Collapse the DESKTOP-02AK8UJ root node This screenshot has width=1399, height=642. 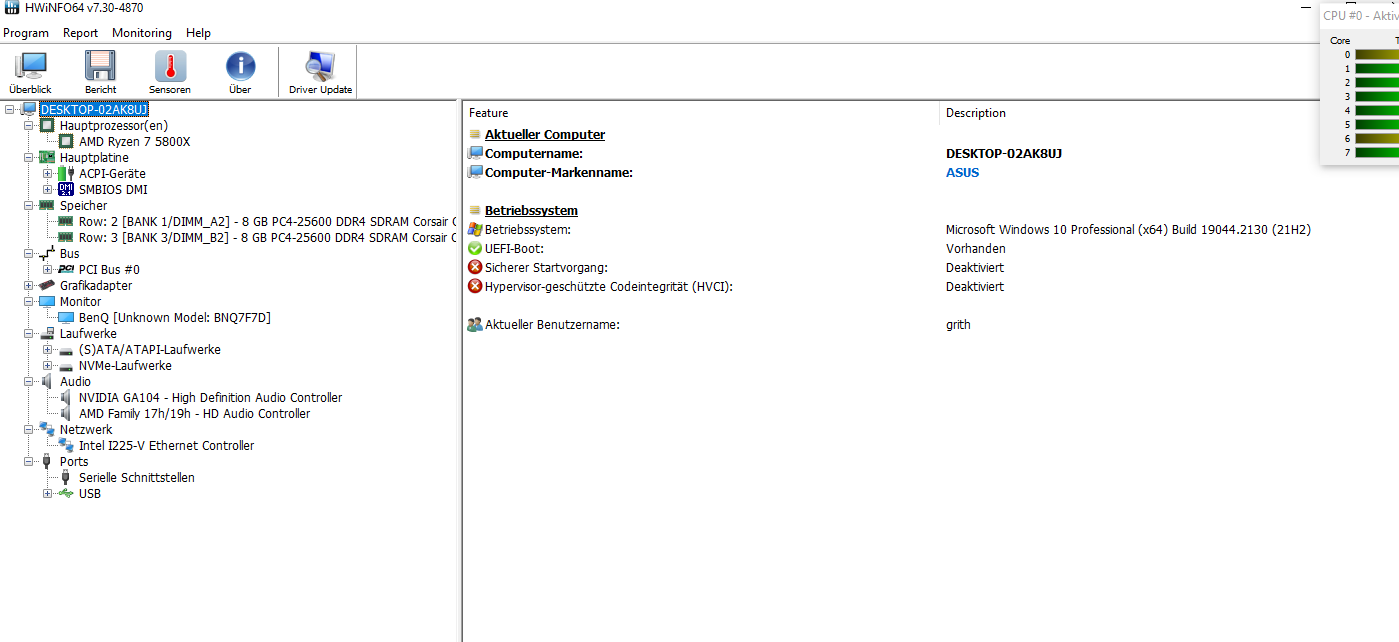(9, 109)
